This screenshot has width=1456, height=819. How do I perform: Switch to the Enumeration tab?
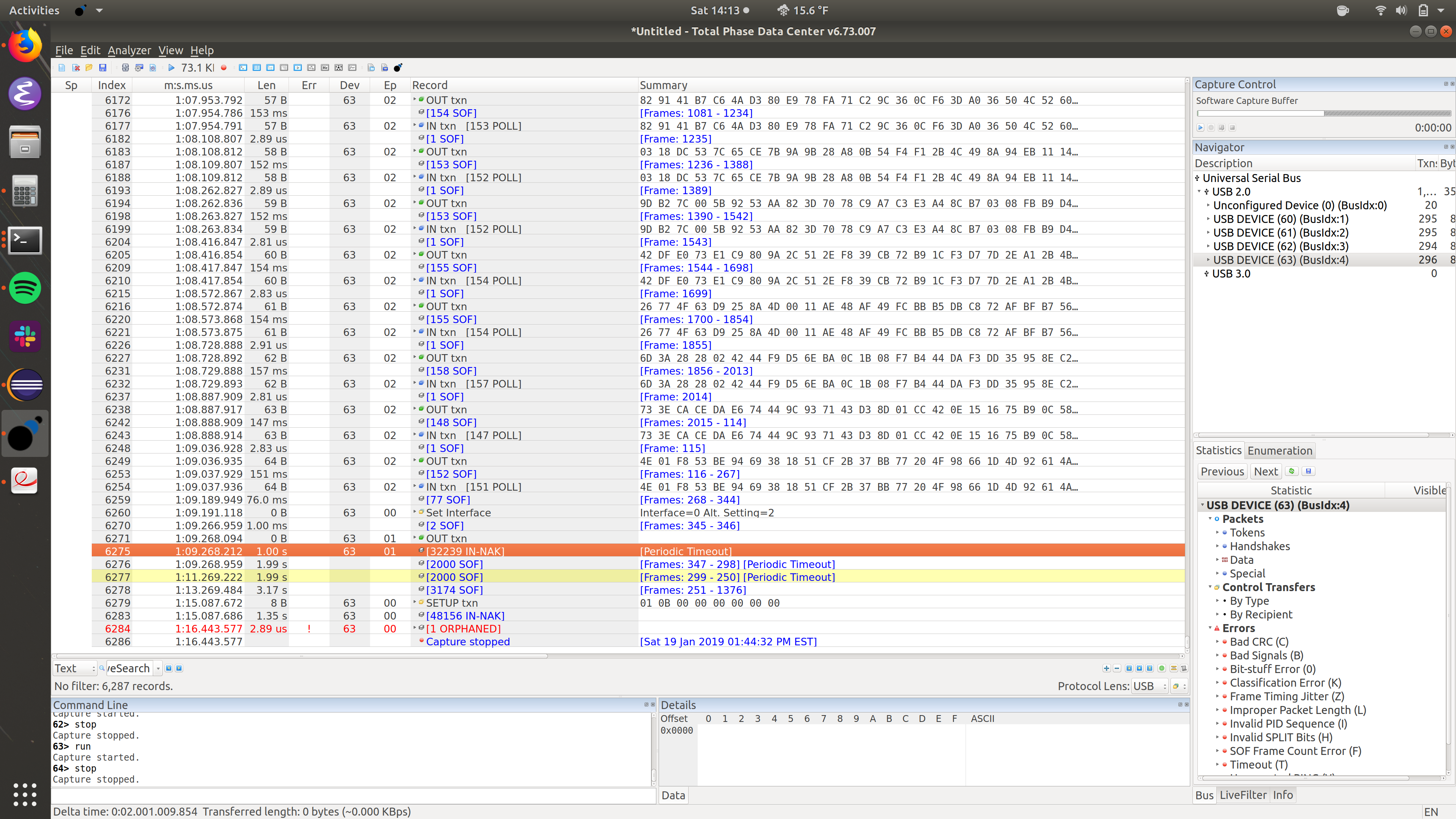pos(1280,450)
